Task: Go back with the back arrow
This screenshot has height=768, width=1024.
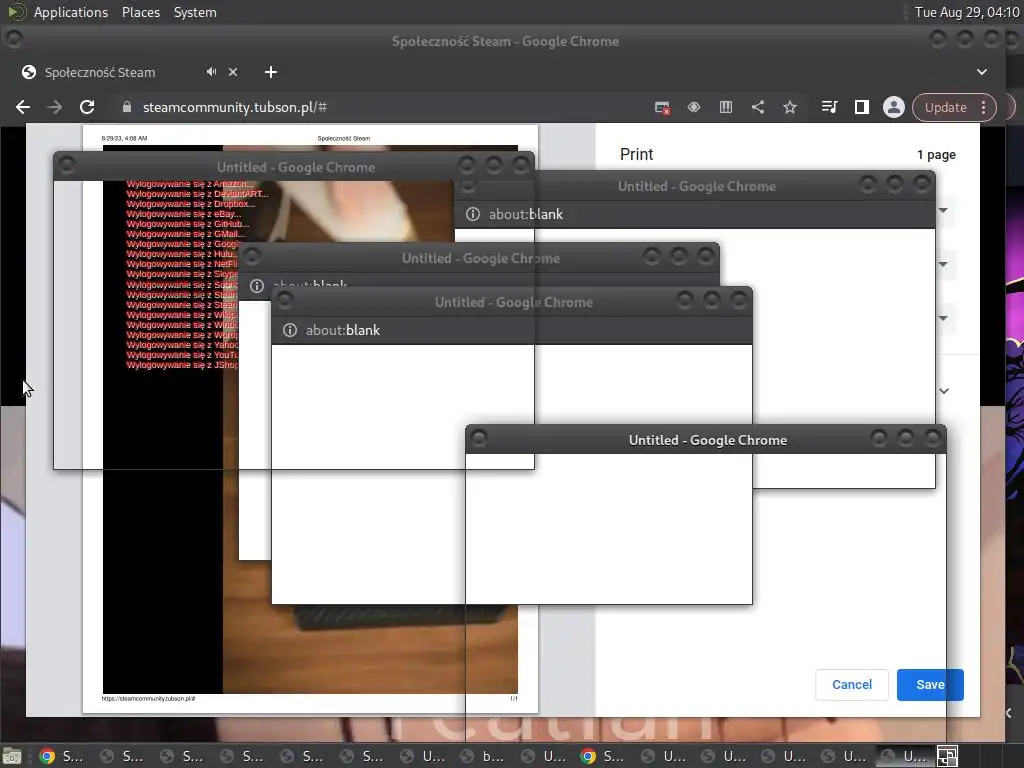Action: pos(23,107)
